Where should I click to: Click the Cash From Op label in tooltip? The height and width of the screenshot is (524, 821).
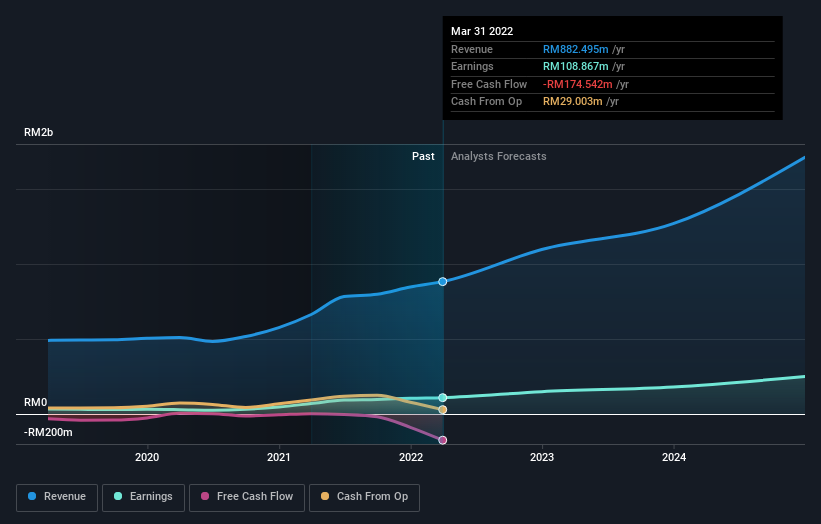tap(486, 102)
